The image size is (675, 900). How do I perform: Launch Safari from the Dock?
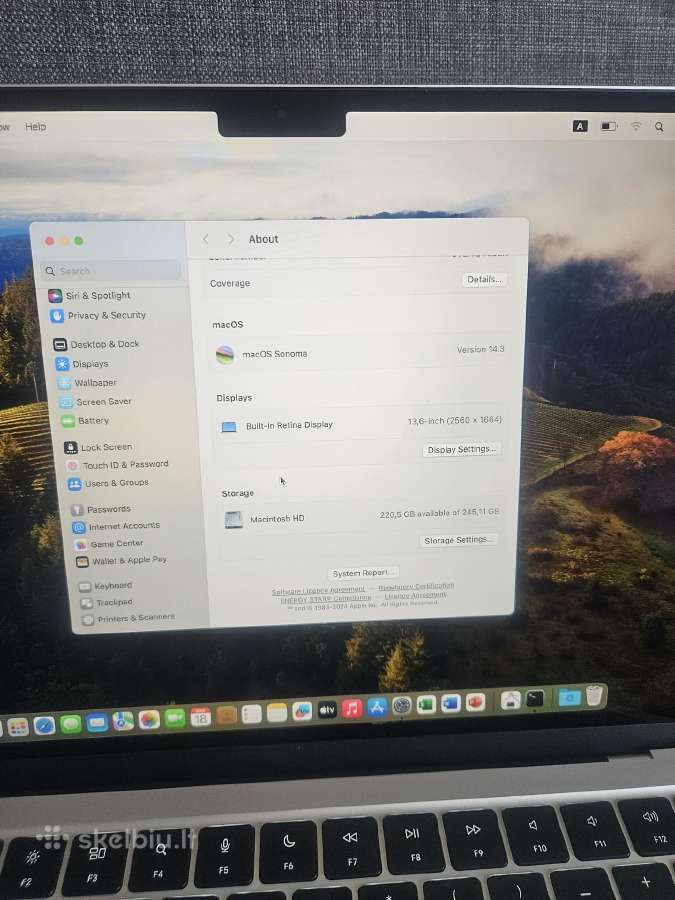pyautogui.click(x=44, y=725)
